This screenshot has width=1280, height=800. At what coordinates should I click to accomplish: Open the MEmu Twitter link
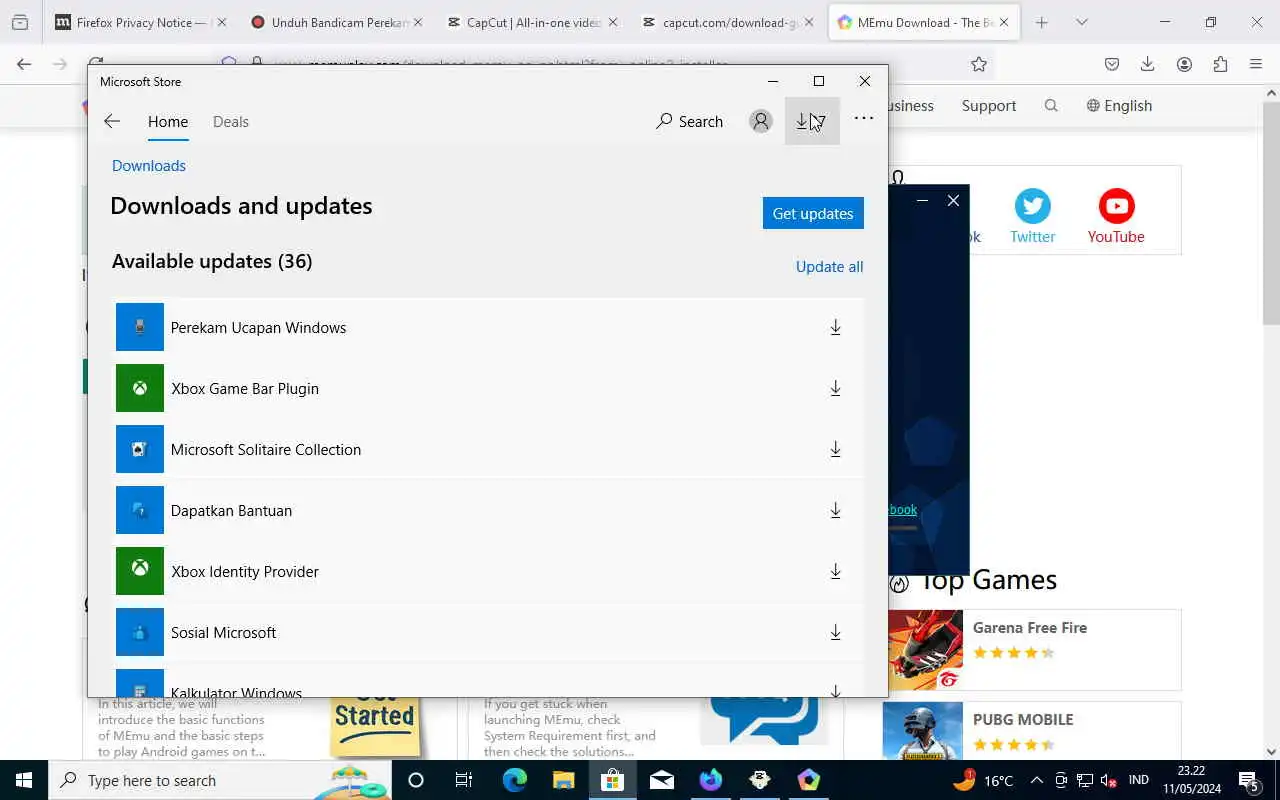[1033, 216]
